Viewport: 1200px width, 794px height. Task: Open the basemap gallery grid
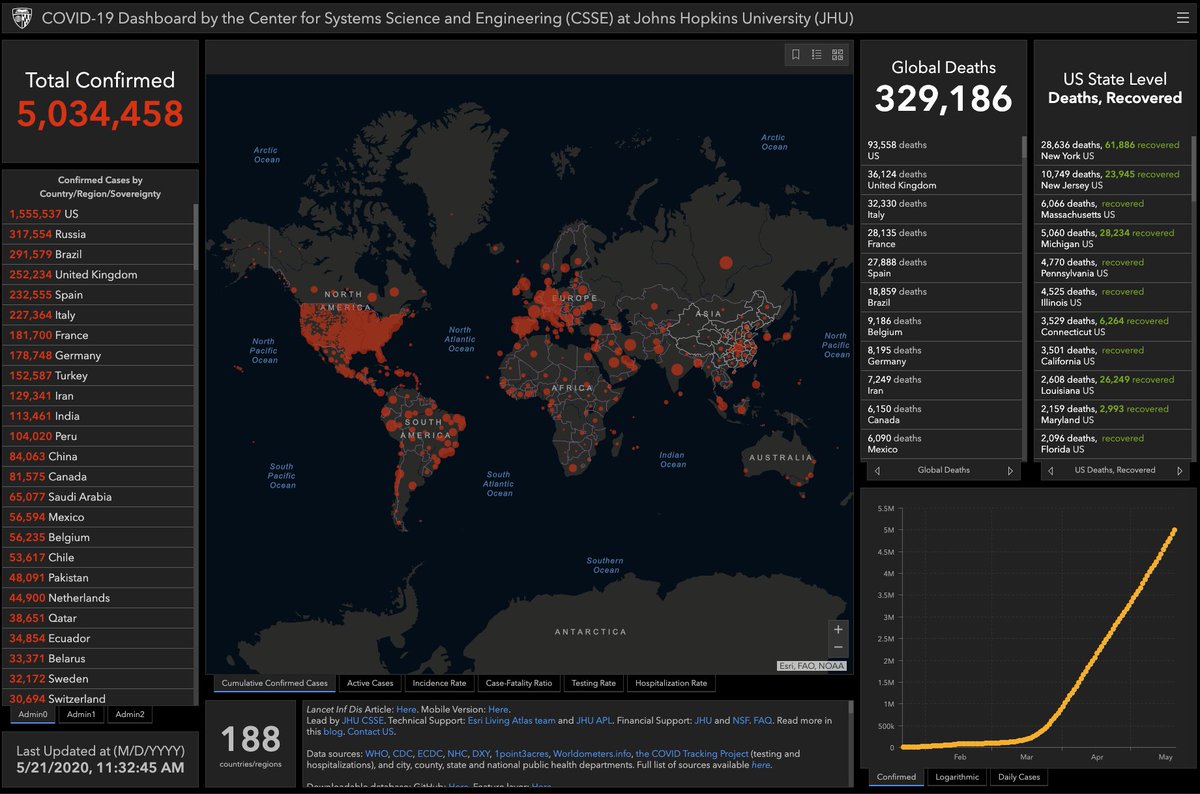838,55
